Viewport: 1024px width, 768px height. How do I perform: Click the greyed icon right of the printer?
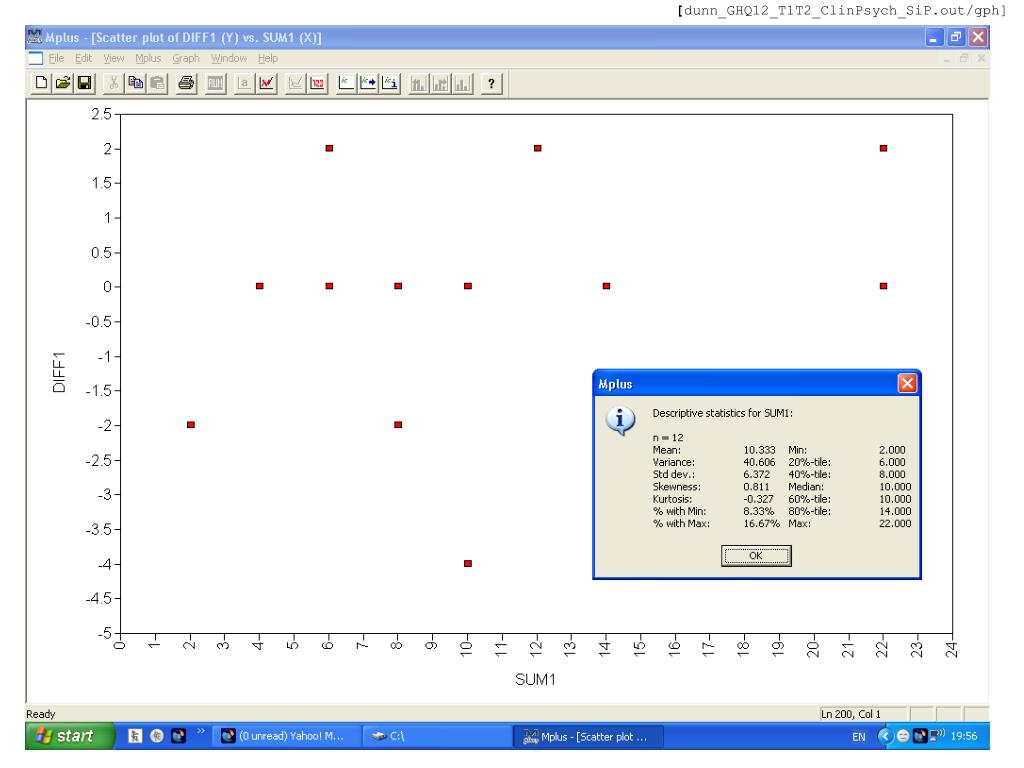(215, 83)
